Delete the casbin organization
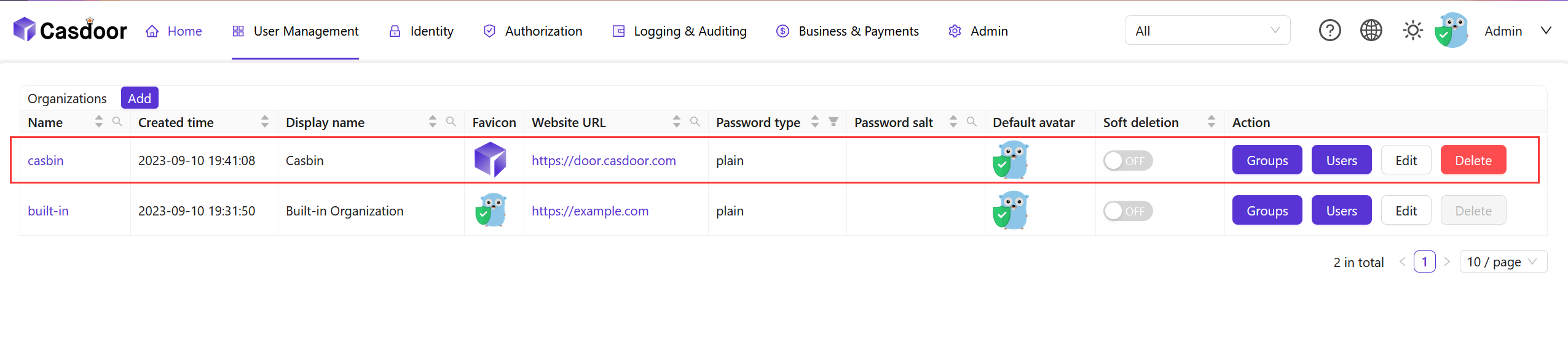Viewport: 1568px width, 364px height. 1473,161
